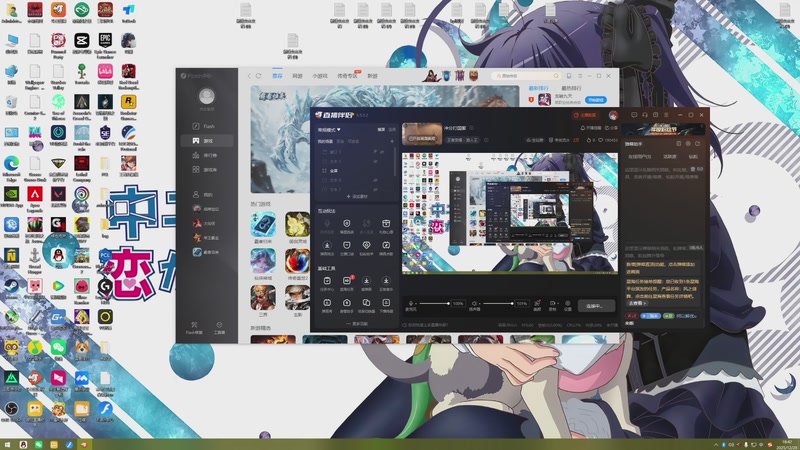Viewport: 800px width, 450px height.
Task: Open microphone dropdown arrow
Action: (416, 304)
